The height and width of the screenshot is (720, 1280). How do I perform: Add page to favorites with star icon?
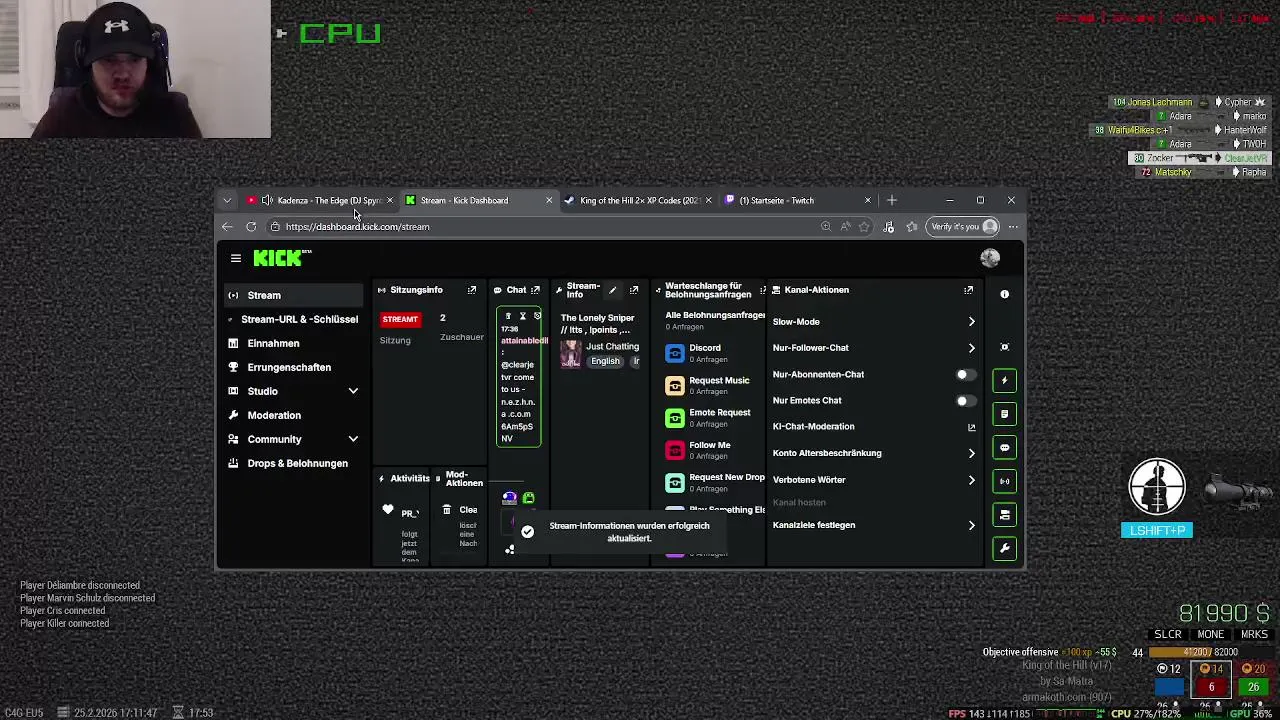coord(864,227)
